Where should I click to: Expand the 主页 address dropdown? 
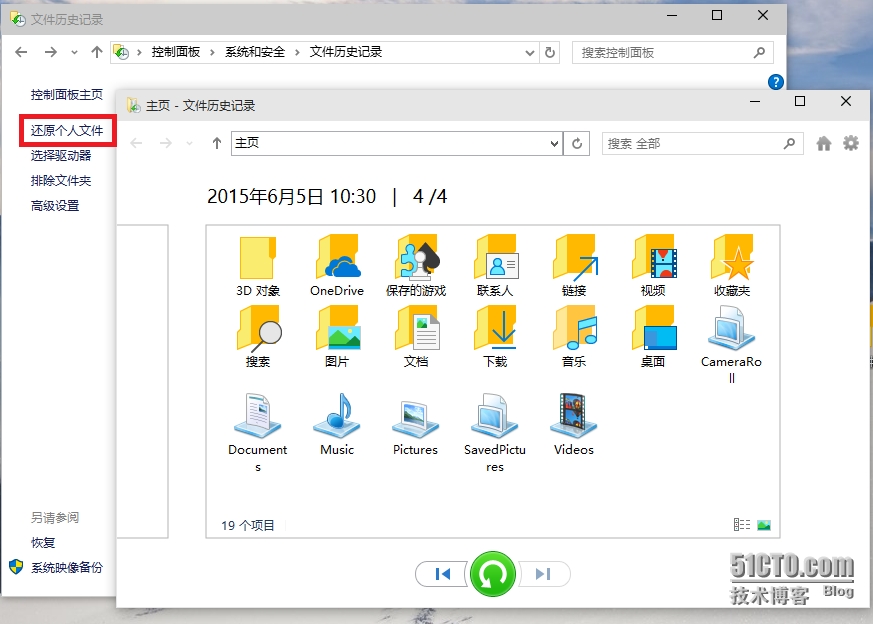pos(554,144)
